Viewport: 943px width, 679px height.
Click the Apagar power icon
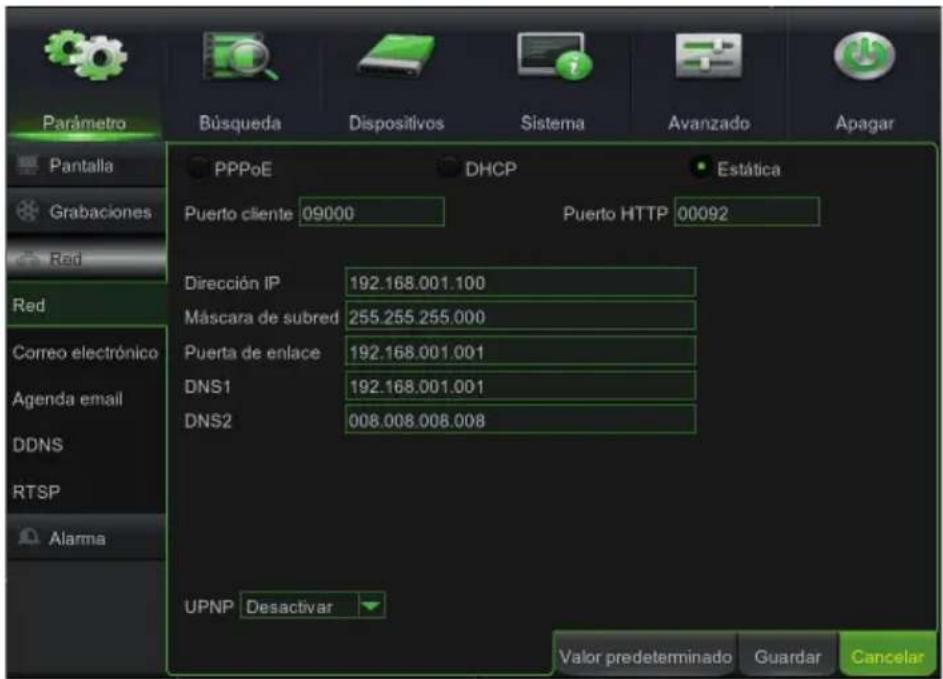pos(864,55)
